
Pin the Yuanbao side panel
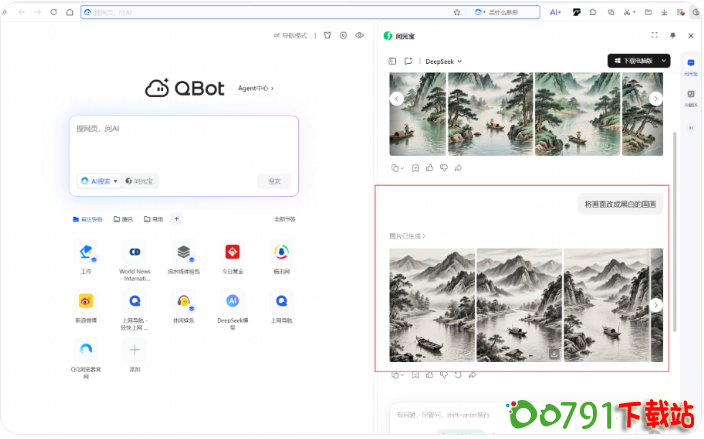tap(673, 35)
